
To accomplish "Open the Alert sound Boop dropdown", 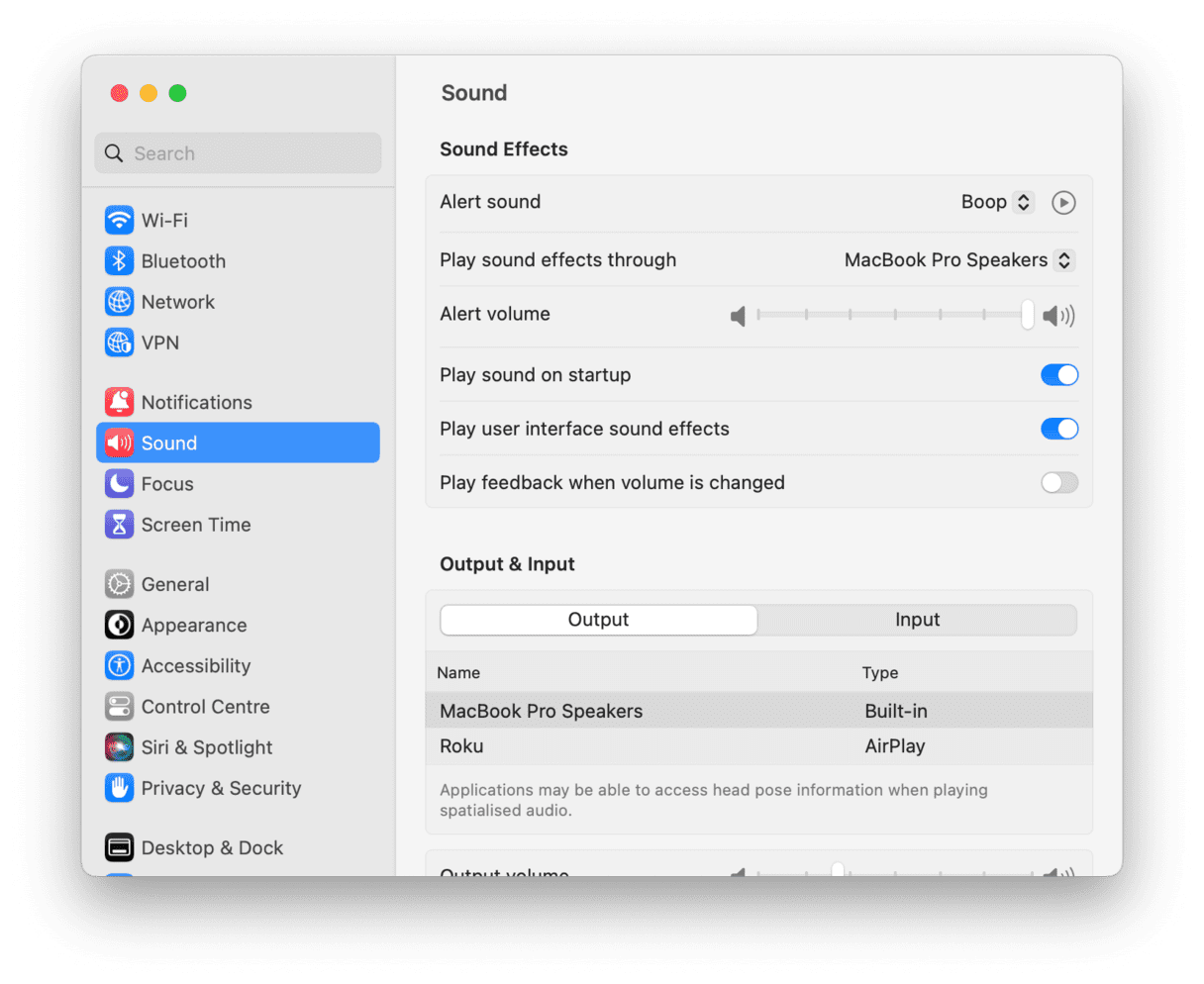I will coord(997,202).
